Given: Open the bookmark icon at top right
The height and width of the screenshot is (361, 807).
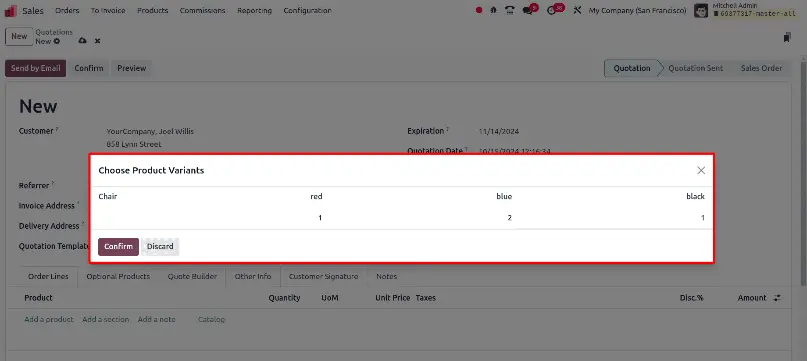Looking at the screenshot, I should click(x=787, y=37).
